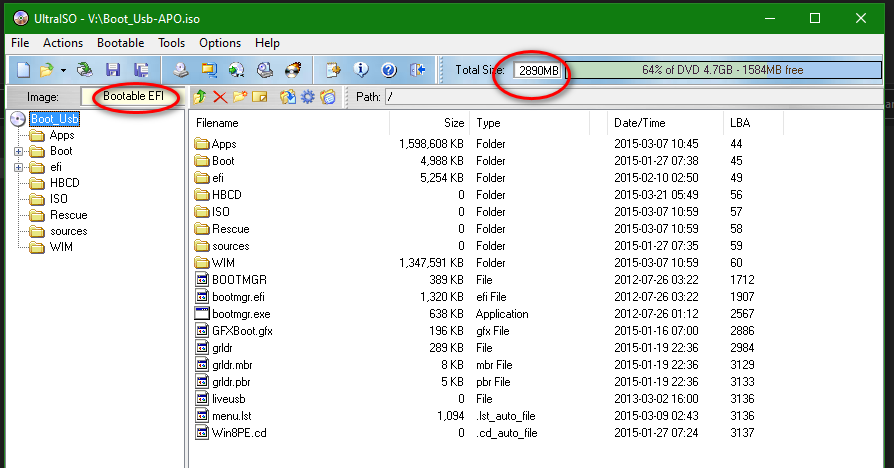Select WIM folder in left tree
The width and height of the screenshot is (894, 468).
[x=61, y=247]
